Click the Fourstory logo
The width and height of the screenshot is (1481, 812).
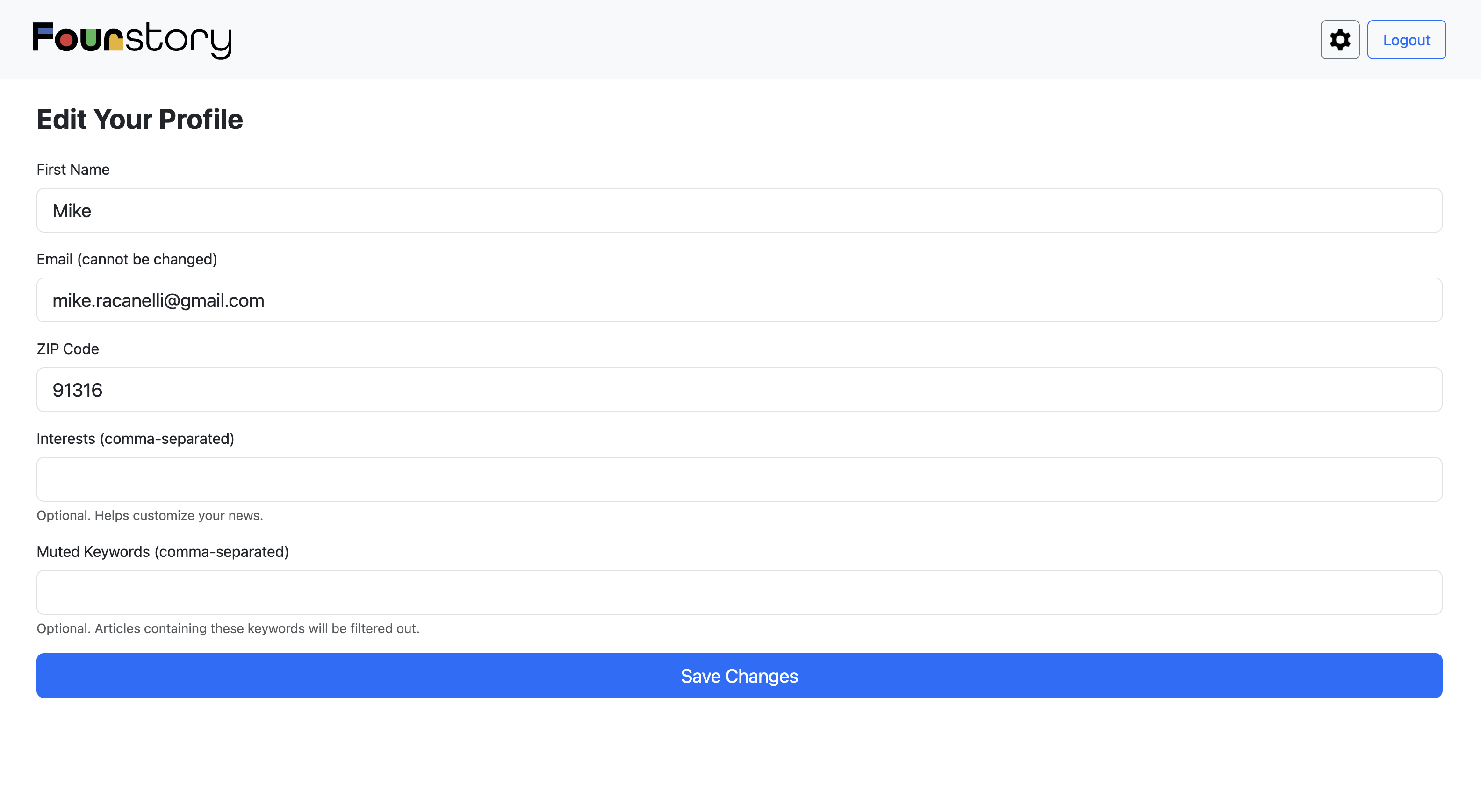tap(132, 40)
